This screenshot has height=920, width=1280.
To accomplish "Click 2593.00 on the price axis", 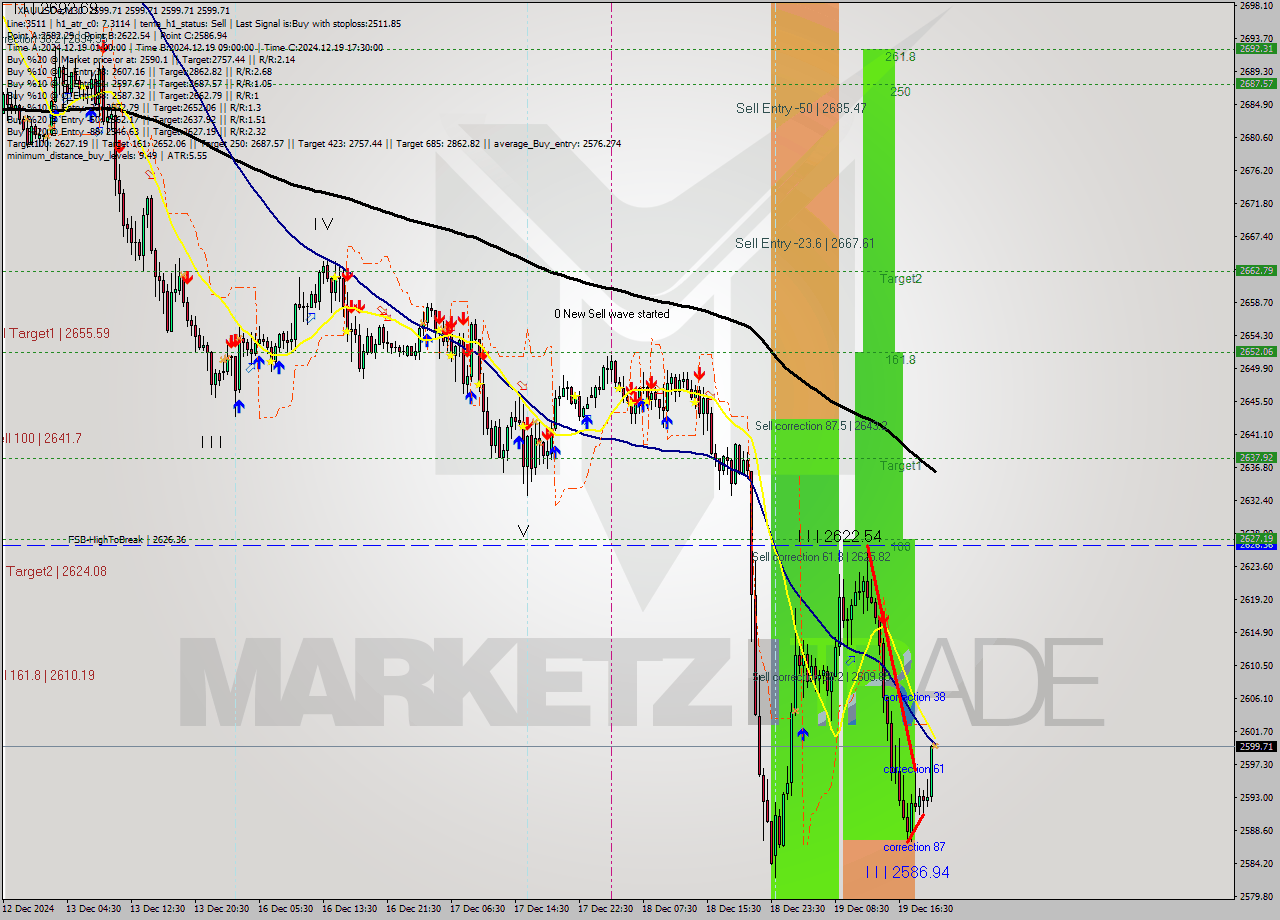I will 1256,797.
